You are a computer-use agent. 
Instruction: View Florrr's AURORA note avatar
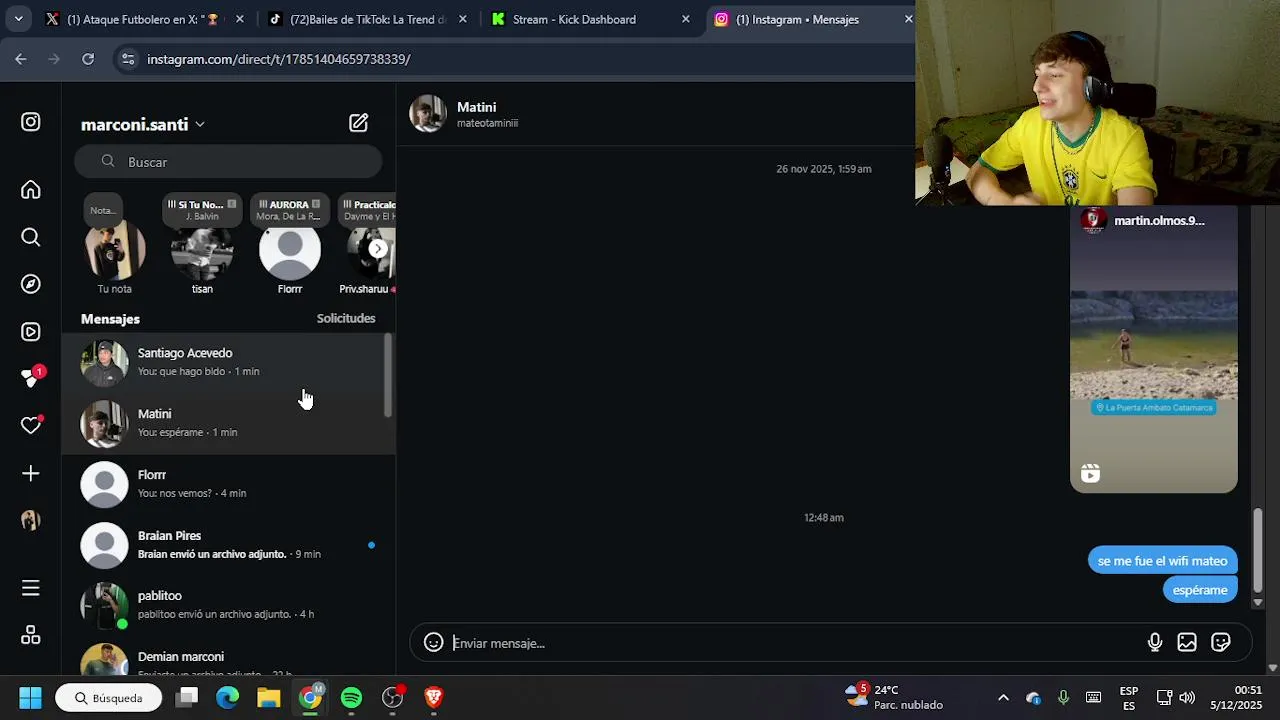click(x=290, y=250)
